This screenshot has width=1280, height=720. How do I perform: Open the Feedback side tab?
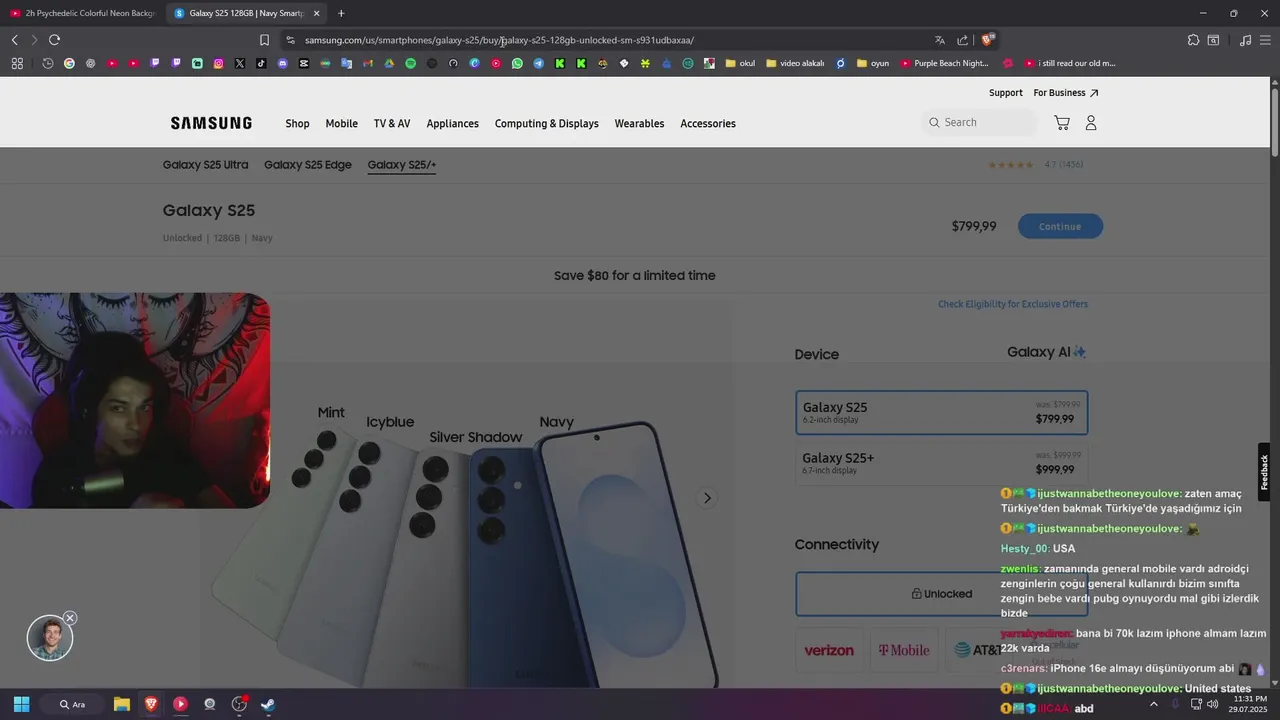(1264, 472)
